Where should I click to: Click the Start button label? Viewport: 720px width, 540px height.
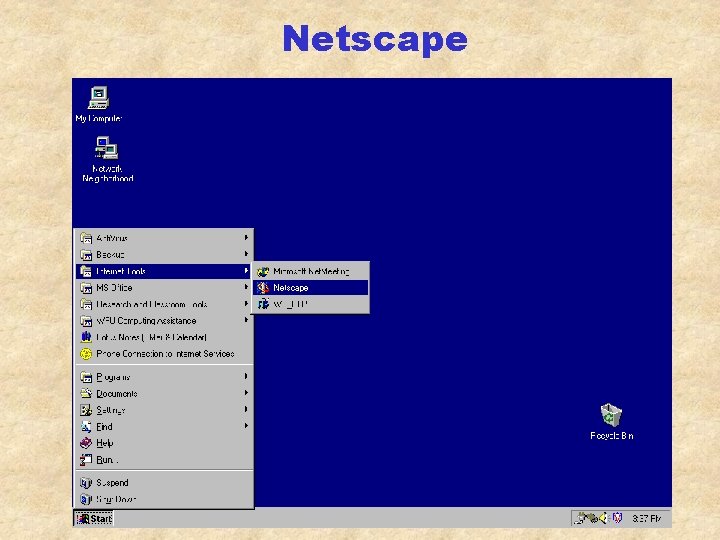(x=101, y=519)
